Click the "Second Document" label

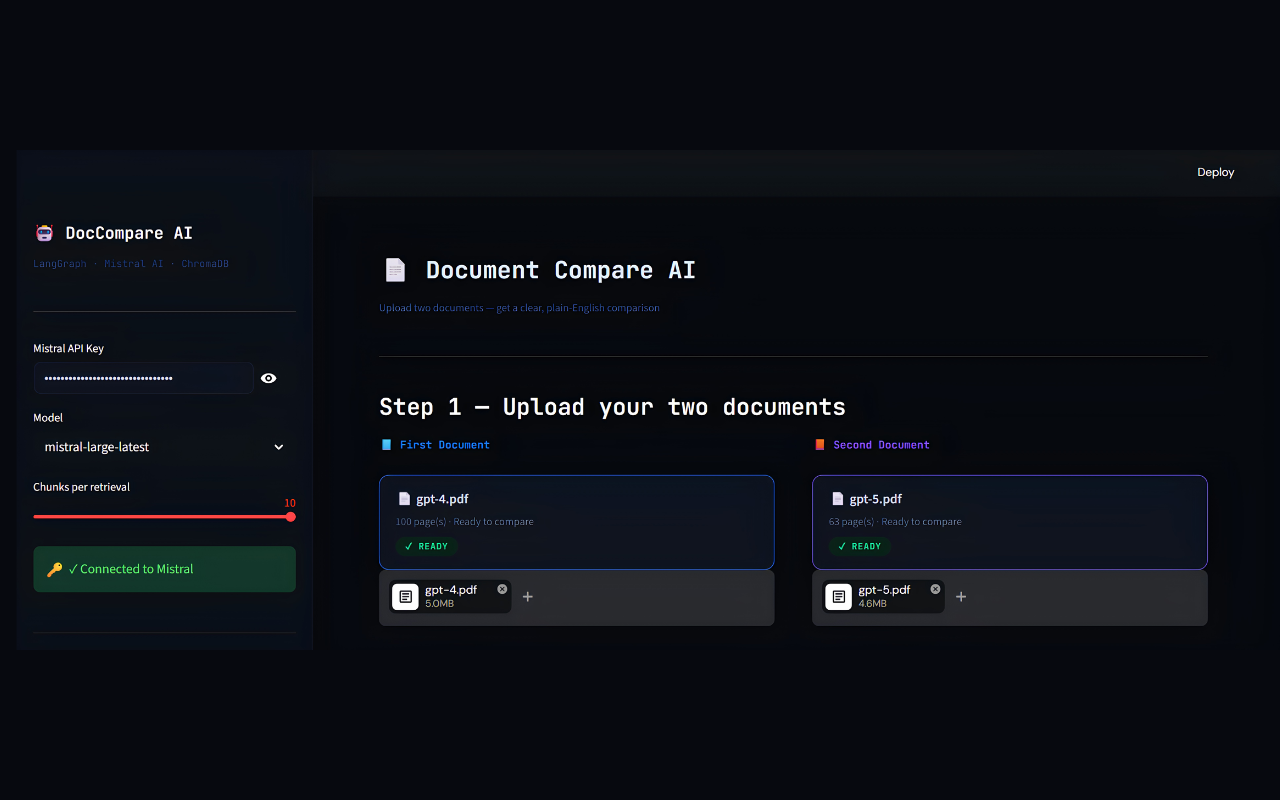(882, 445)
